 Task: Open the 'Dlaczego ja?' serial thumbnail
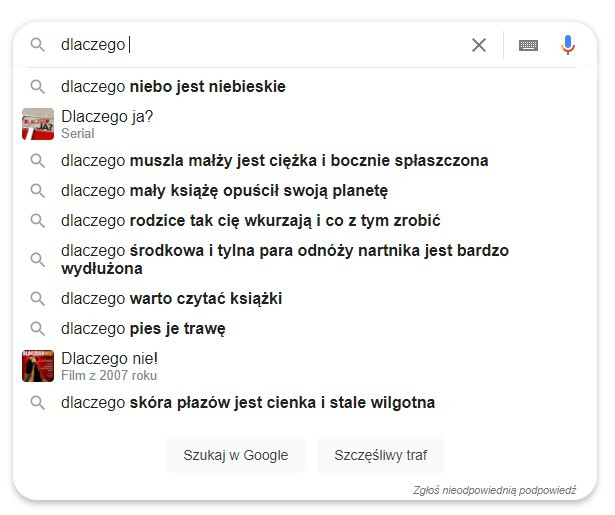coord(38,124)
